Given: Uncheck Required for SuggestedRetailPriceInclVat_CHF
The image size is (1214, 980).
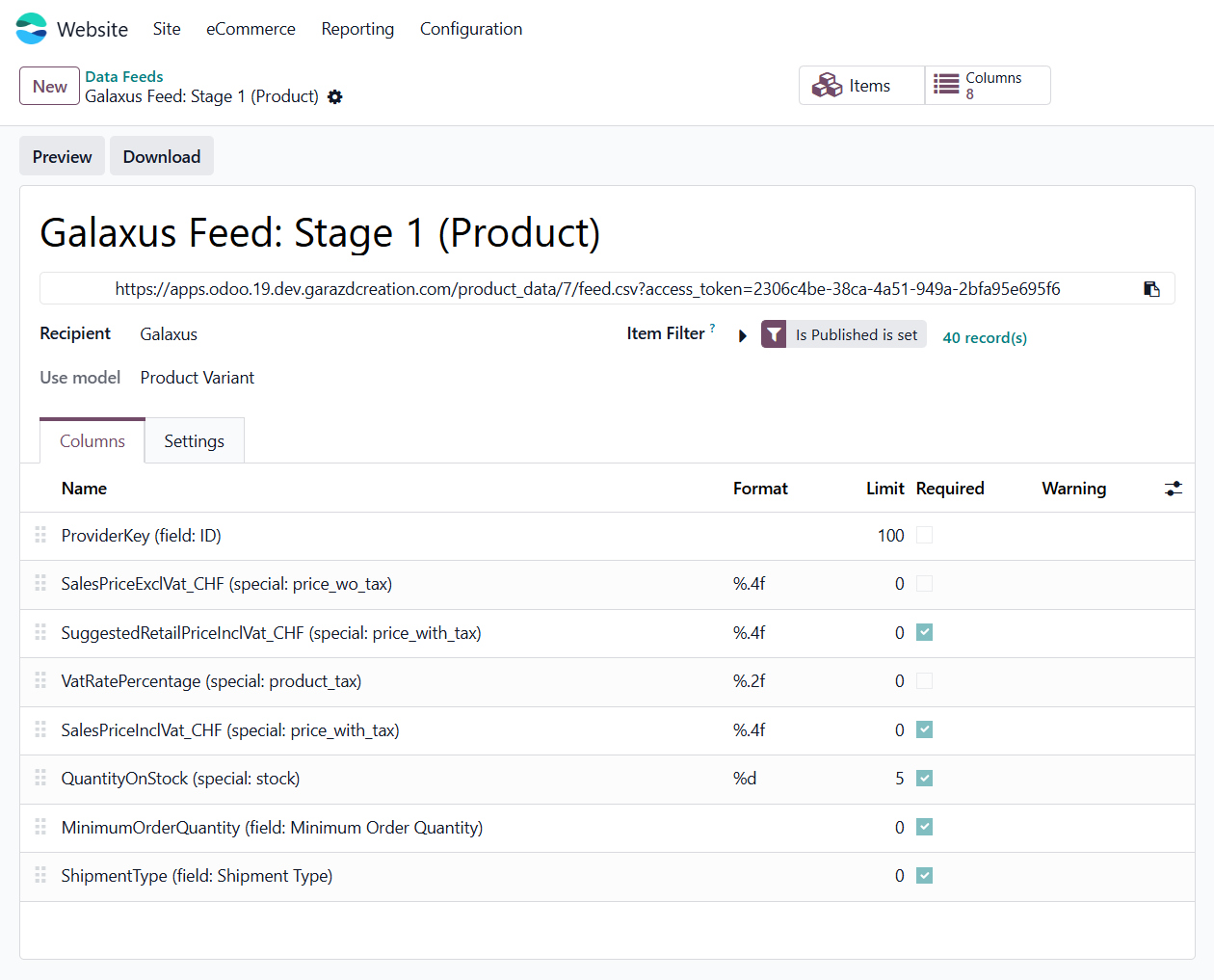Looking at the screenshot, I should point(924,632).
